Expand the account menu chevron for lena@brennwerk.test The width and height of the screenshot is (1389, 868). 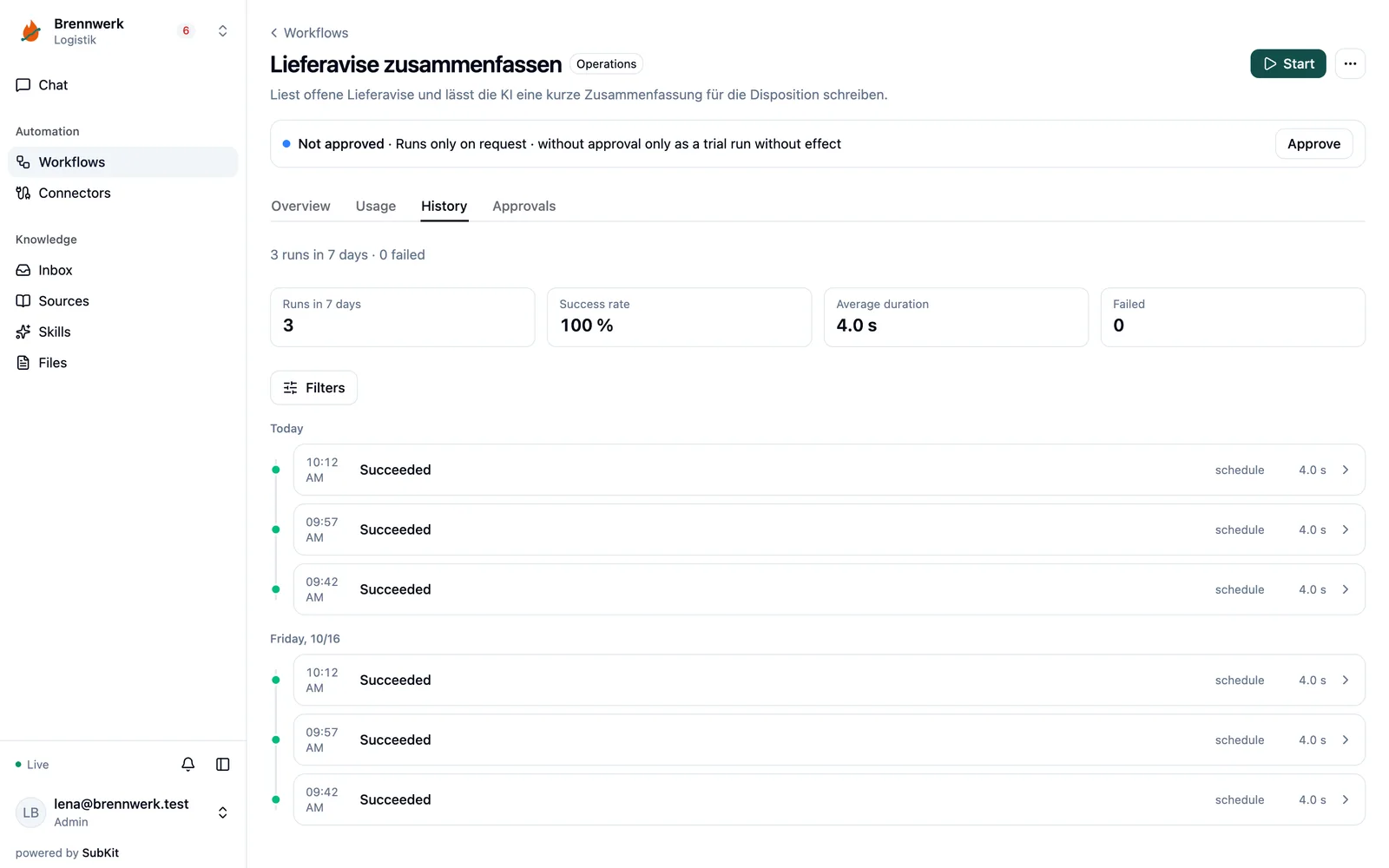click(222, 812)
